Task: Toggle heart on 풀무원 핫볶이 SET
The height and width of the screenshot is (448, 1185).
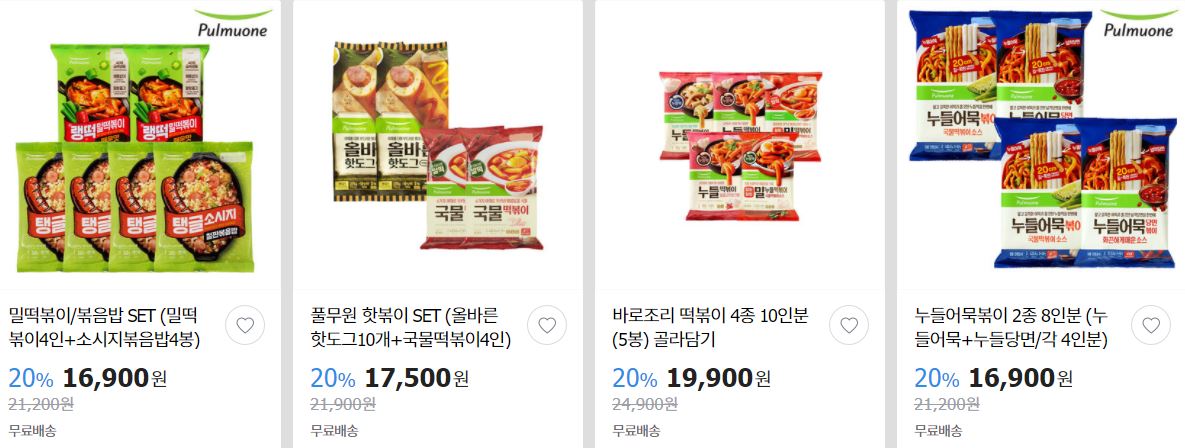Action: pos(547,326)
